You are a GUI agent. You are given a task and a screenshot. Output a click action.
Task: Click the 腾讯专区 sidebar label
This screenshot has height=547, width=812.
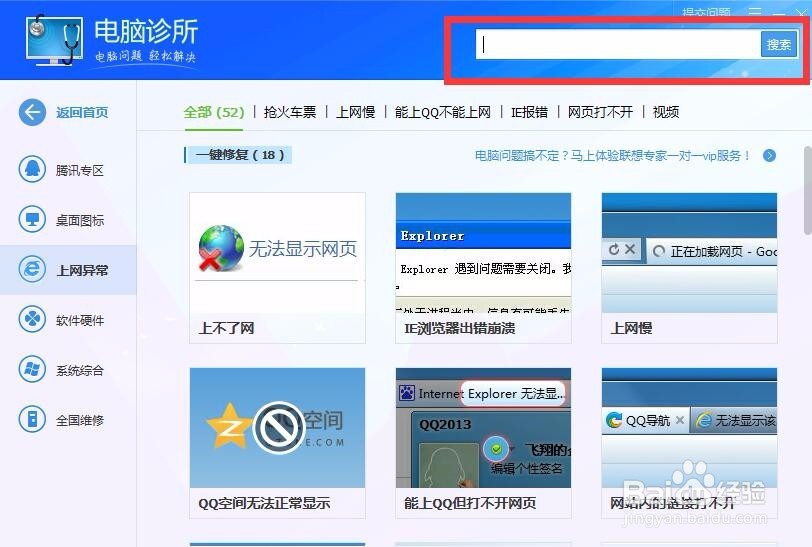[80, 170]
